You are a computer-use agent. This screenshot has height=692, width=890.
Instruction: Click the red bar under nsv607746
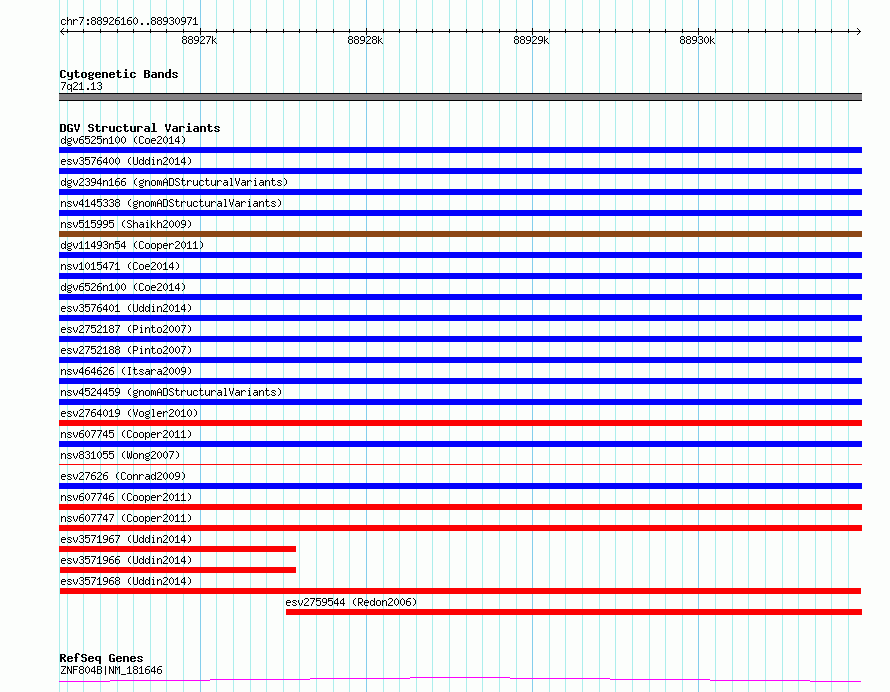[x=460, y=507]
